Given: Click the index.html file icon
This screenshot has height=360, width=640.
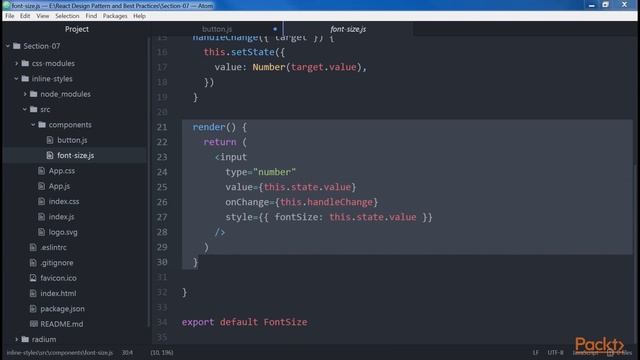Looking at the screenshot, I should coord(33,293).
